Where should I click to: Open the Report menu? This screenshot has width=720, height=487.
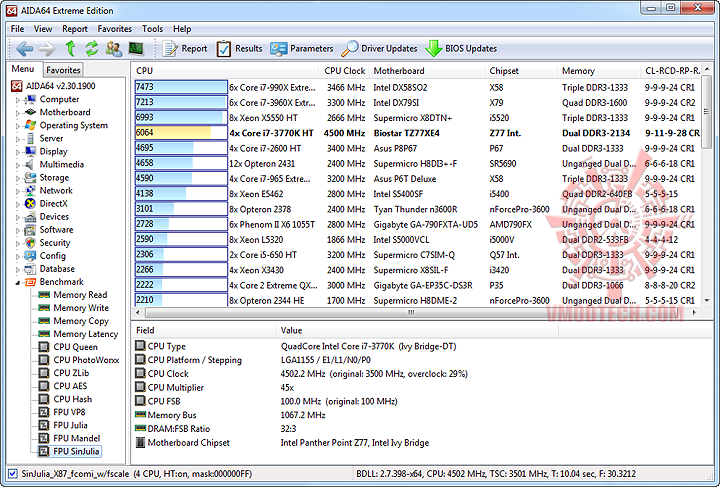coord(75,29)
